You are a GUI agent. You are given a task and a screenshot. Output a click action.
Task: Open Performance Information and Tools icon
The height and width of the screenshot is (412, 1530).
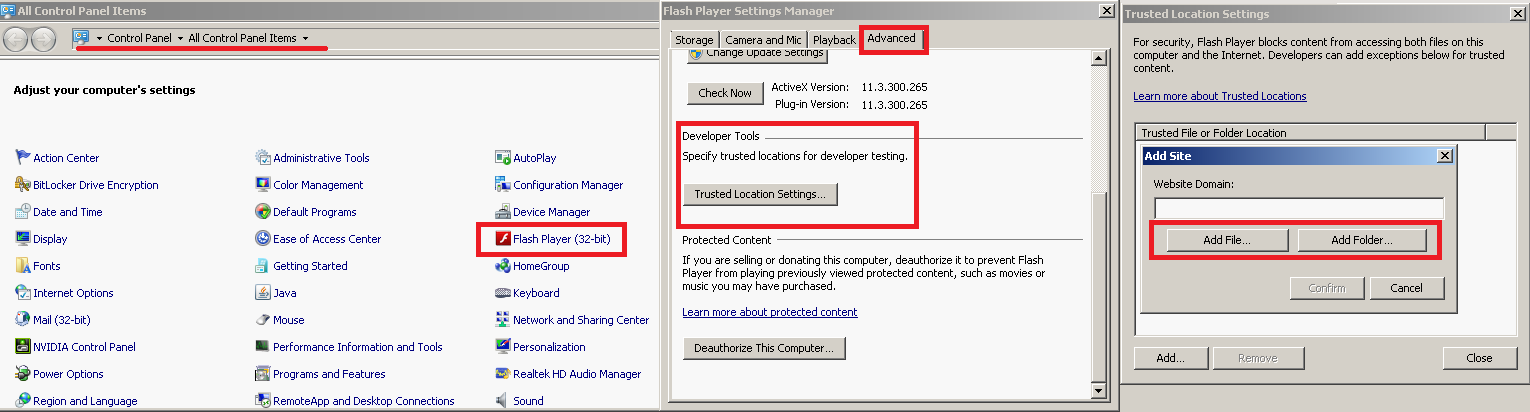[263, 347]
